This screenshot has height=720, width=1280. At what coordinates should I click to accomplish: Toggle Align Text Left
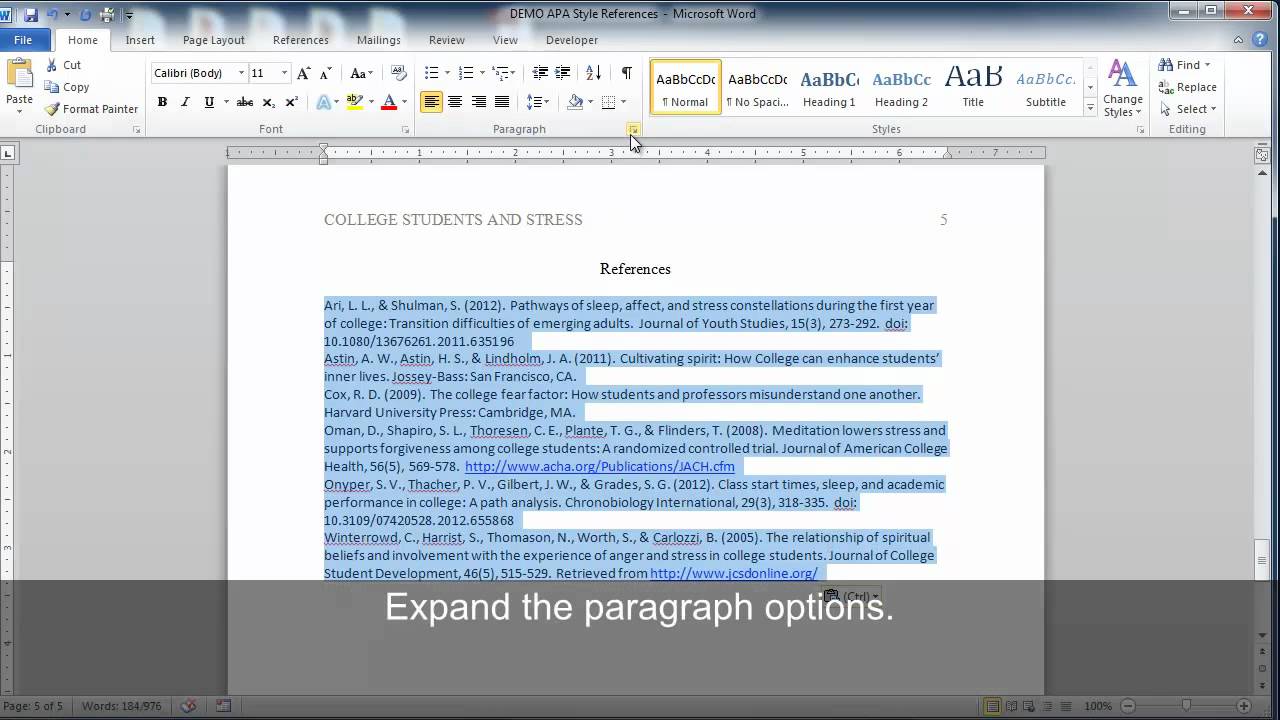coord(431,102)
